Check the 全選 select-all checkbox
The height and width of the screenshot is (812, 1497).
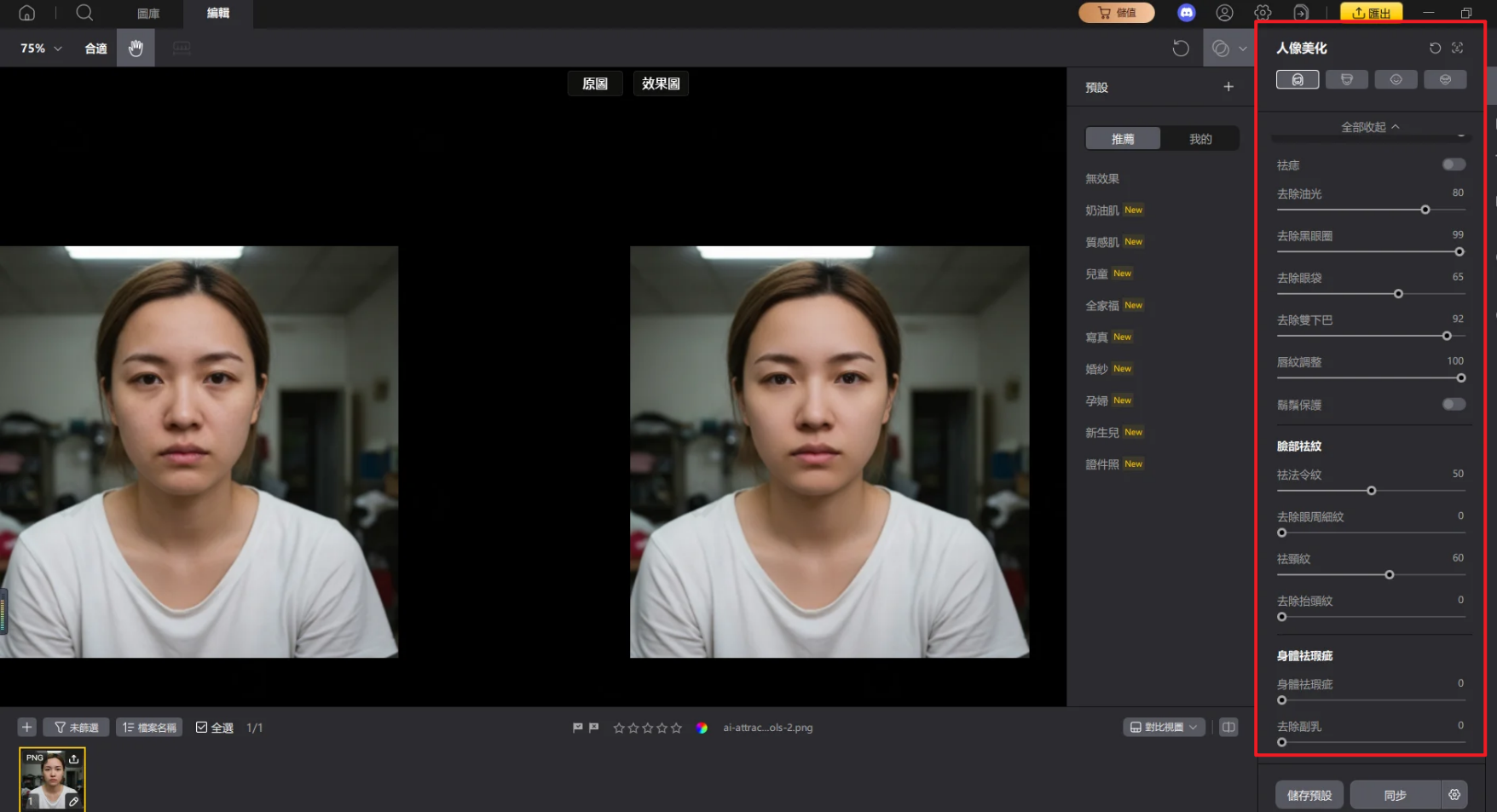tap(202, 727)
